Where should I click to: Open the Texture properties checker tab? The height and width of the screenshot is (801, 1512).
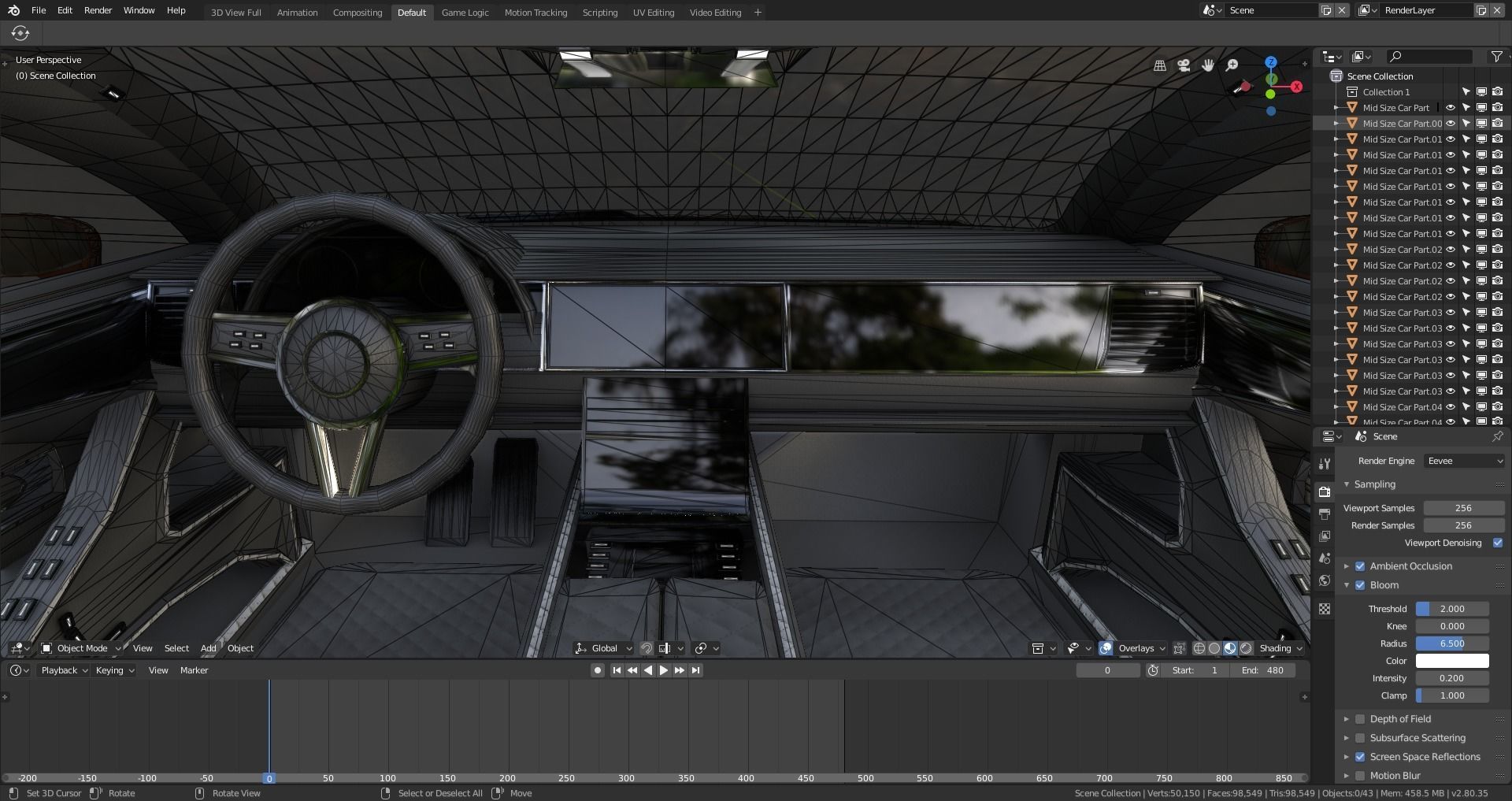pos(1325,609)
